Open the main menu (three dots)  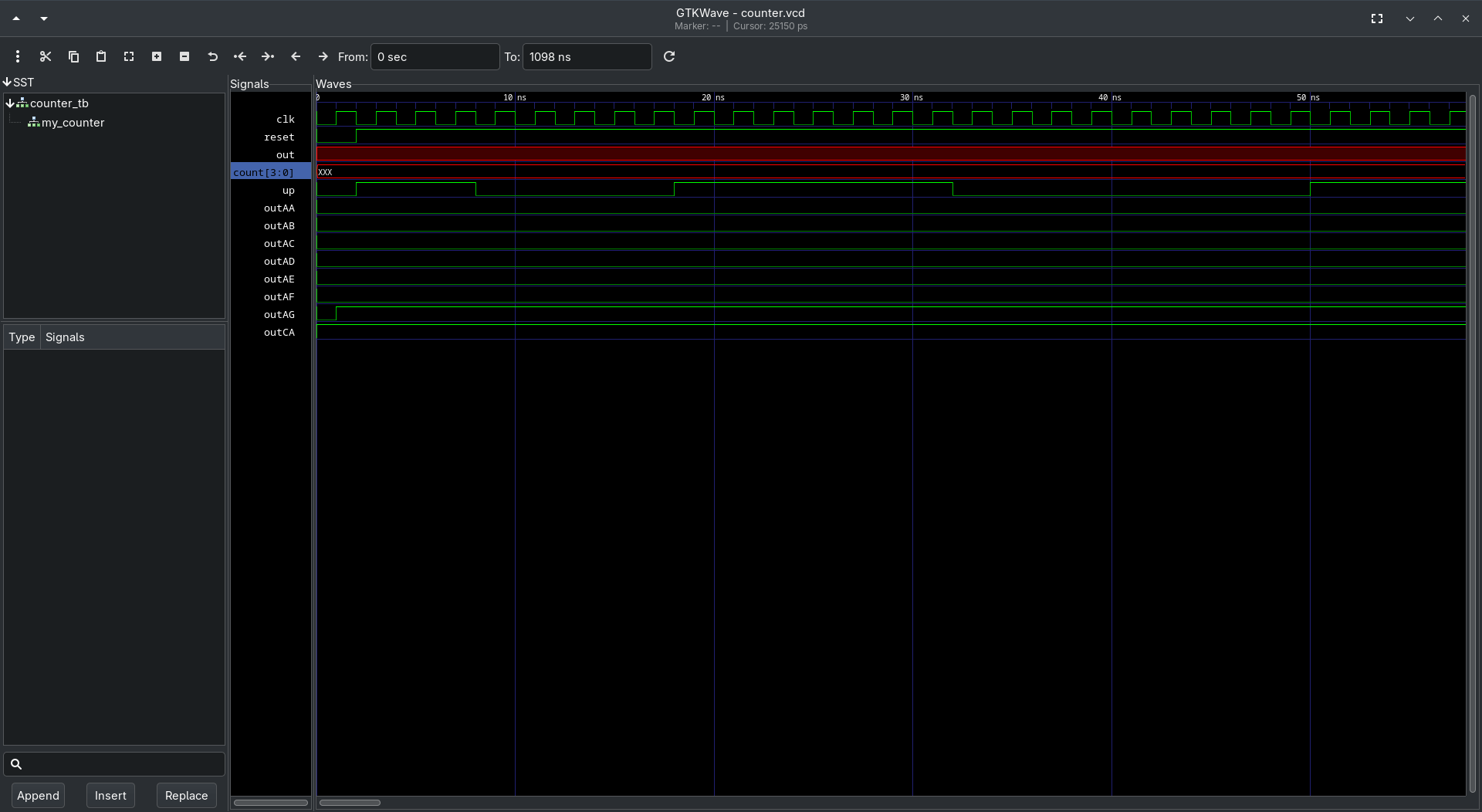[x=18, y=56]
